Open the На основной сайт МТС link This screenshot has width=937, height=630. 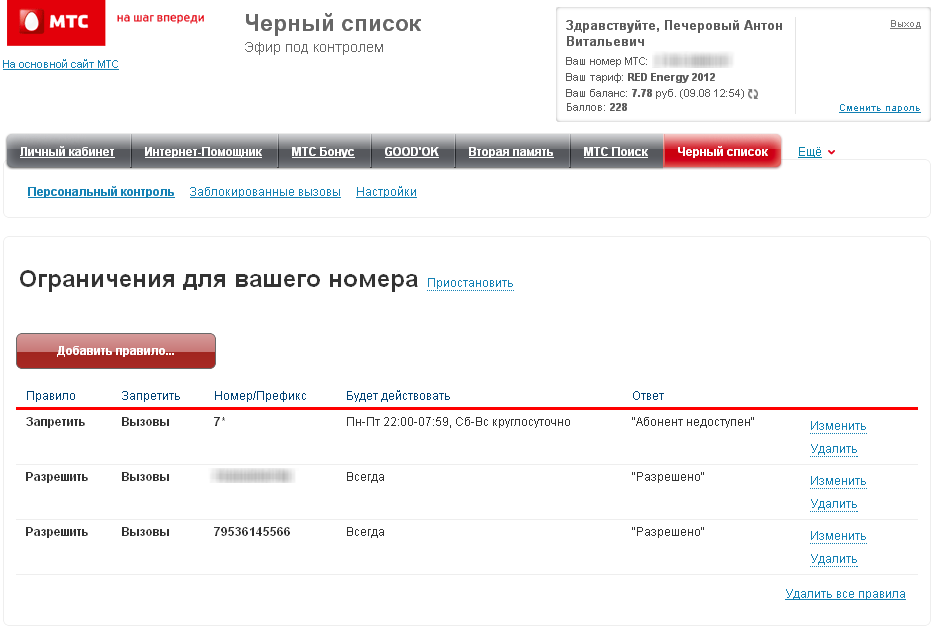pos(60,64)
